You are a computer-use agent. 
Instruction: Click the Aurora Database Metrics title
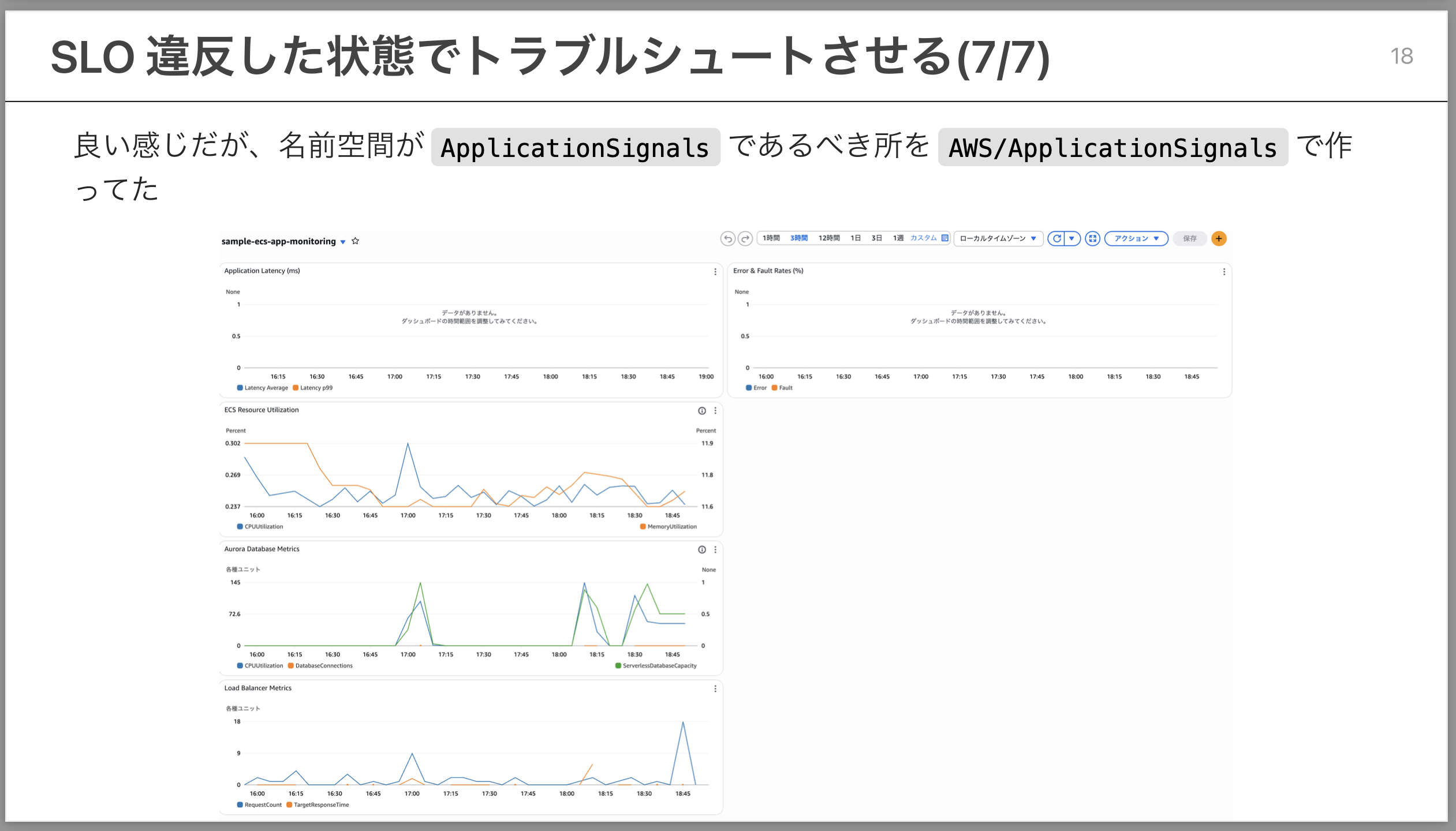pyautogui.click(x=262, y=549)
